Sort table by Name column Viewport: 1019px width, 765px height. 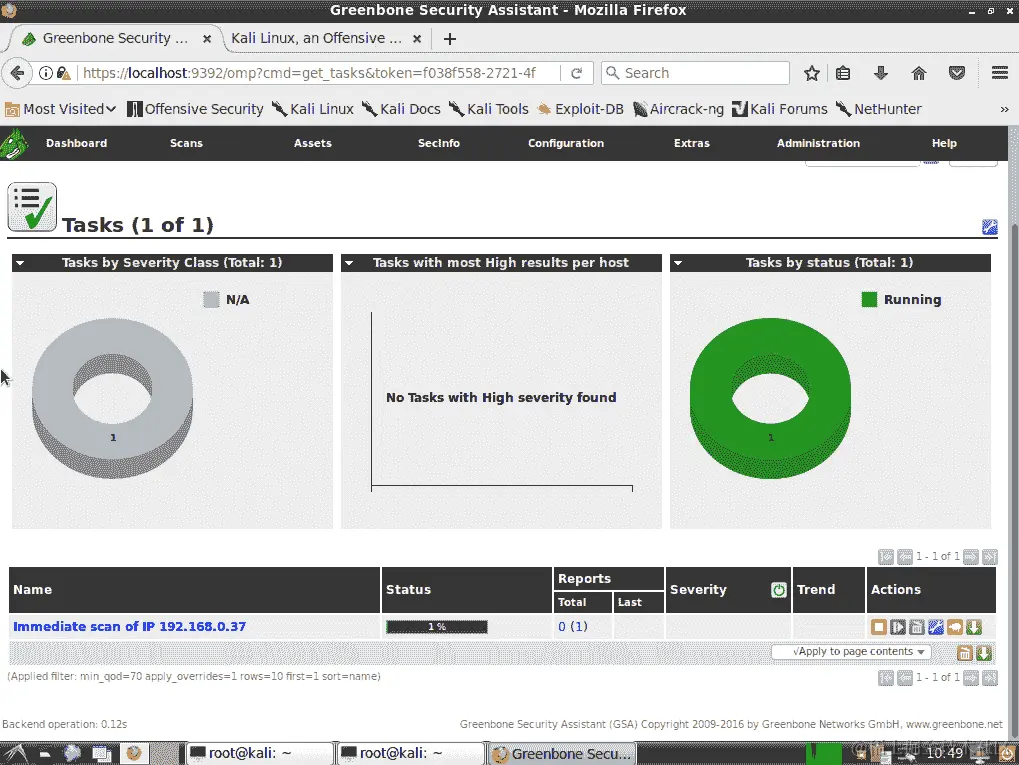[x=32, y=590]
